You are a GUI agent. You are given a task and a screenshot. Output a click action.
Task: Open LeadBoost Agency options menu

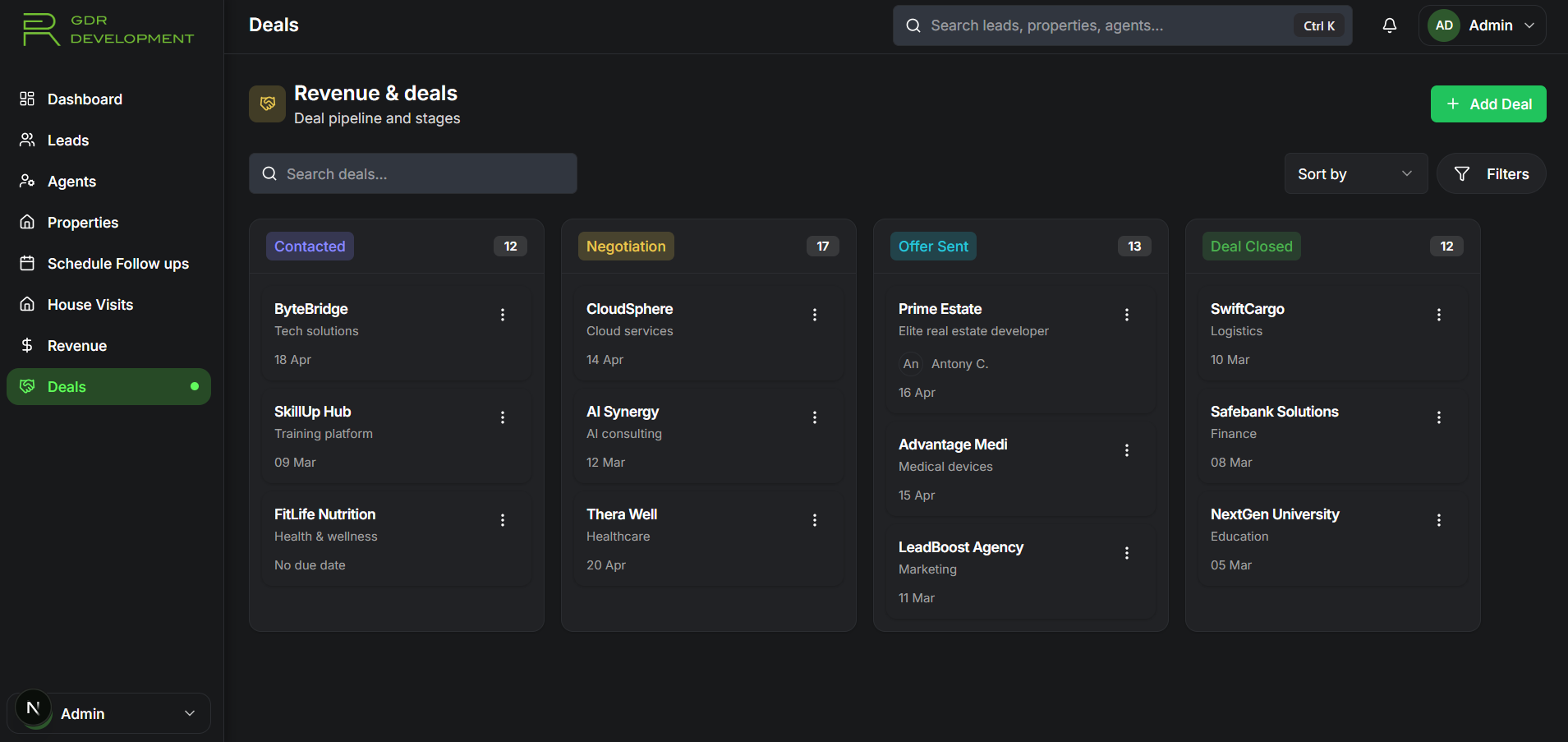1126,553
